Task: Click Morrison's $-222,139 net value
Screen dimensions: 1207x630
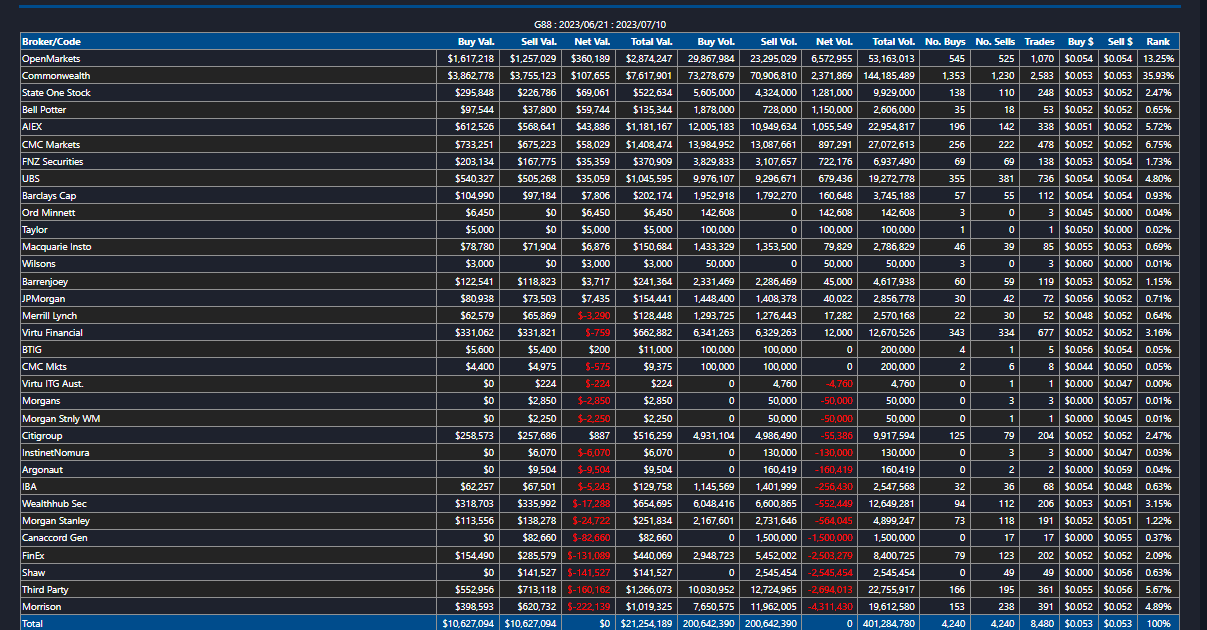Action: coord(588,607)
